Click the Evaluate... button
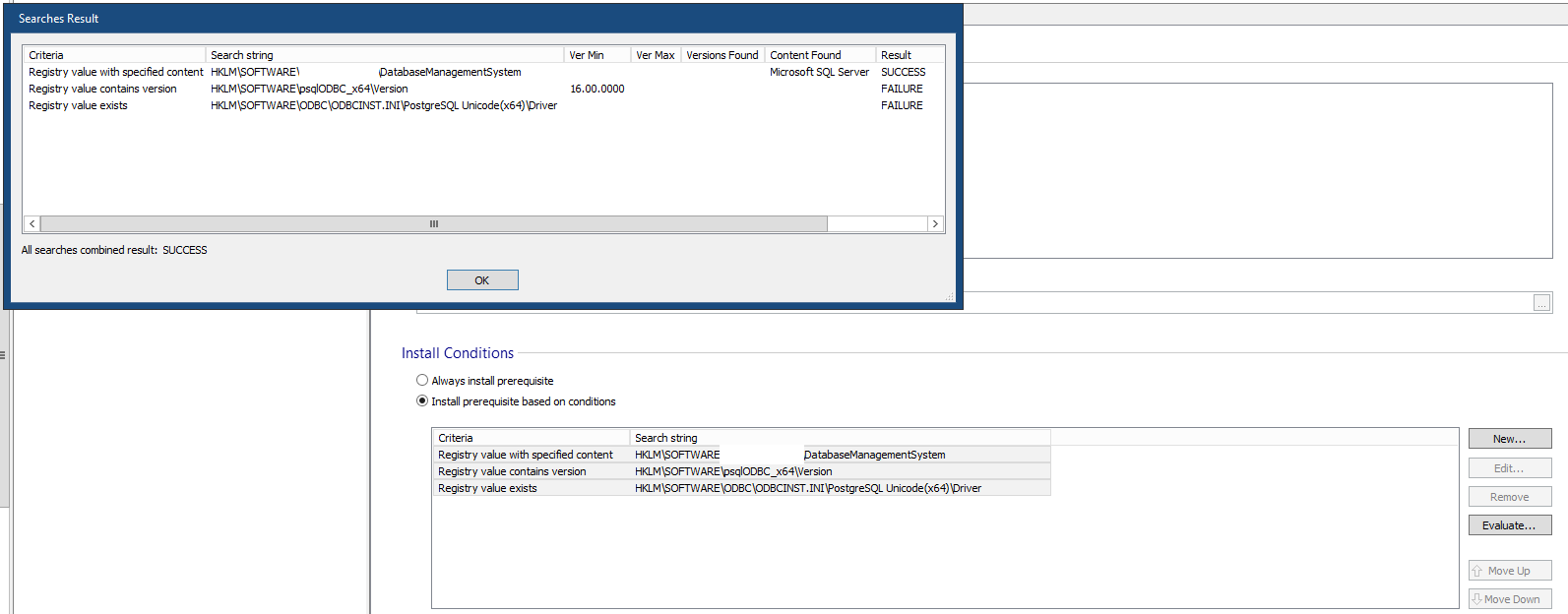The height and width of the screenshot is (614, 1568). 1509,525
